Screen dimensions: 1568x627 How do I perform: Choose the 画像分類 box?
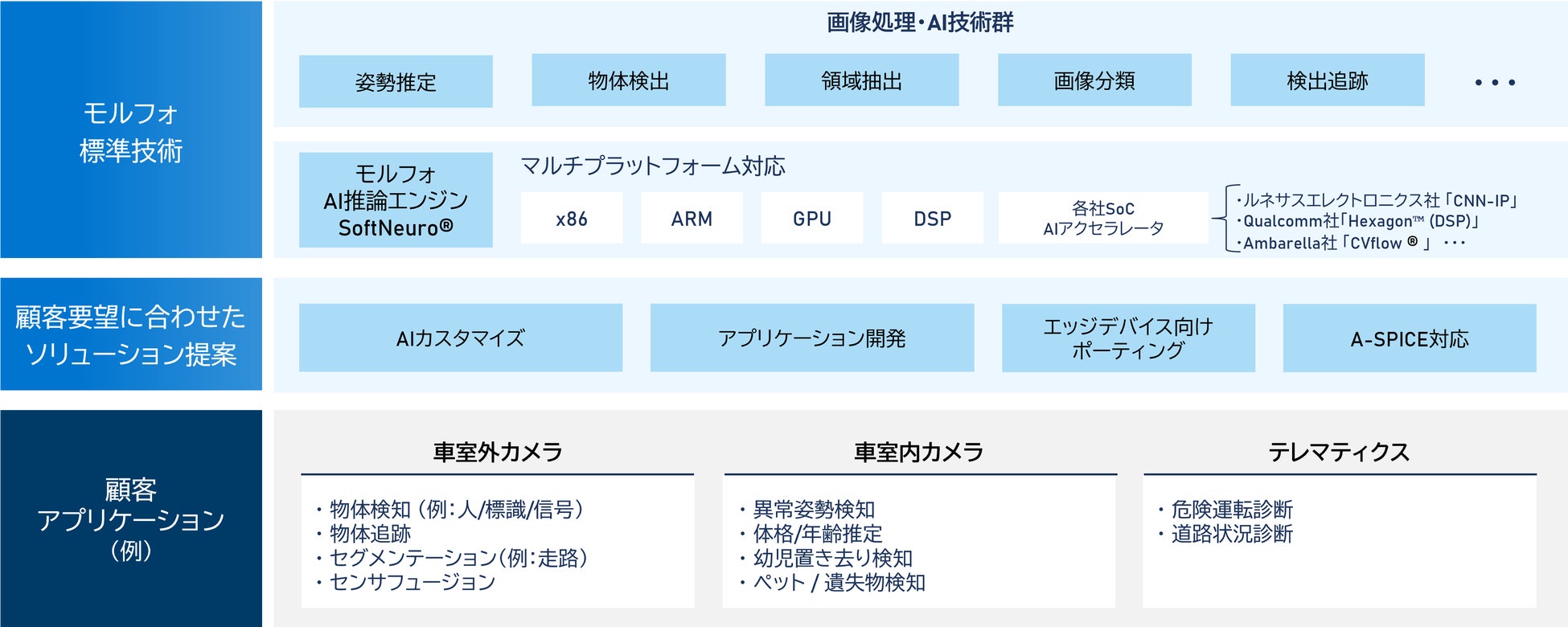tap(1094, 80)
